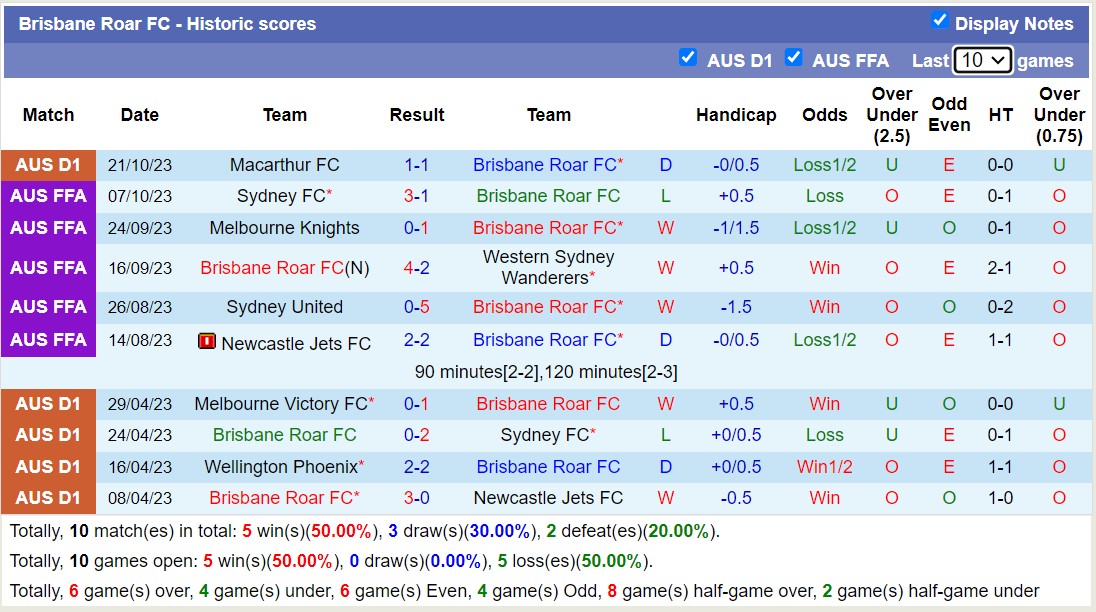
Task: Toggle the AUS D1 checkbox
Action: (x=688, y=58)
